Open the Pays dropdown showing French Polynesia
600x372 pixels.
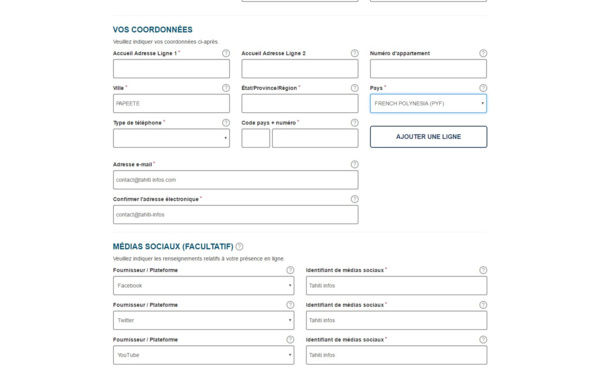coord(428,103)
